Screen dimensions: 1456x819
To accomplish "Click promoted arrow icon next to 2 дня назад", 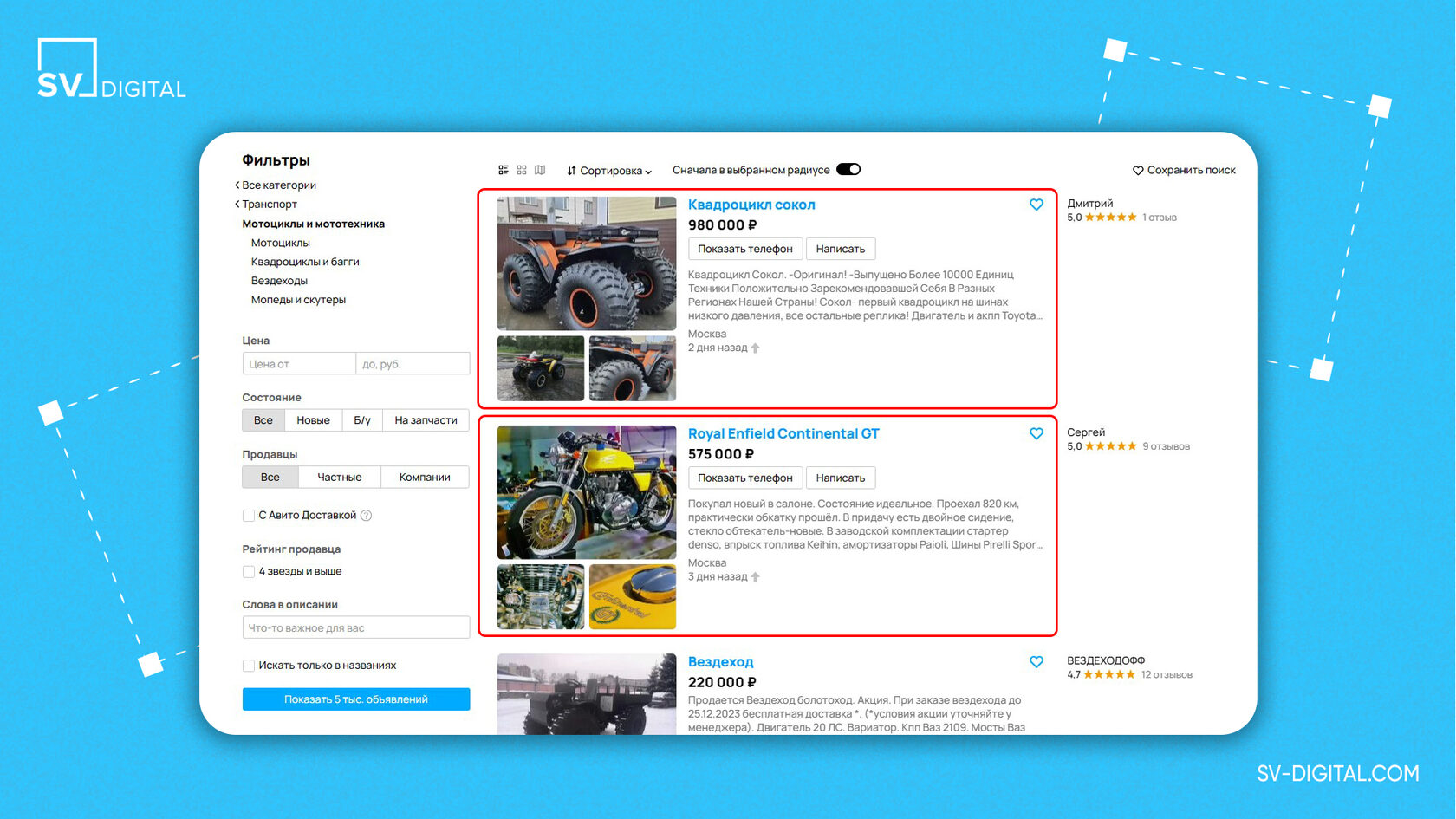I will pyautogui.click(x=755, y=348).
